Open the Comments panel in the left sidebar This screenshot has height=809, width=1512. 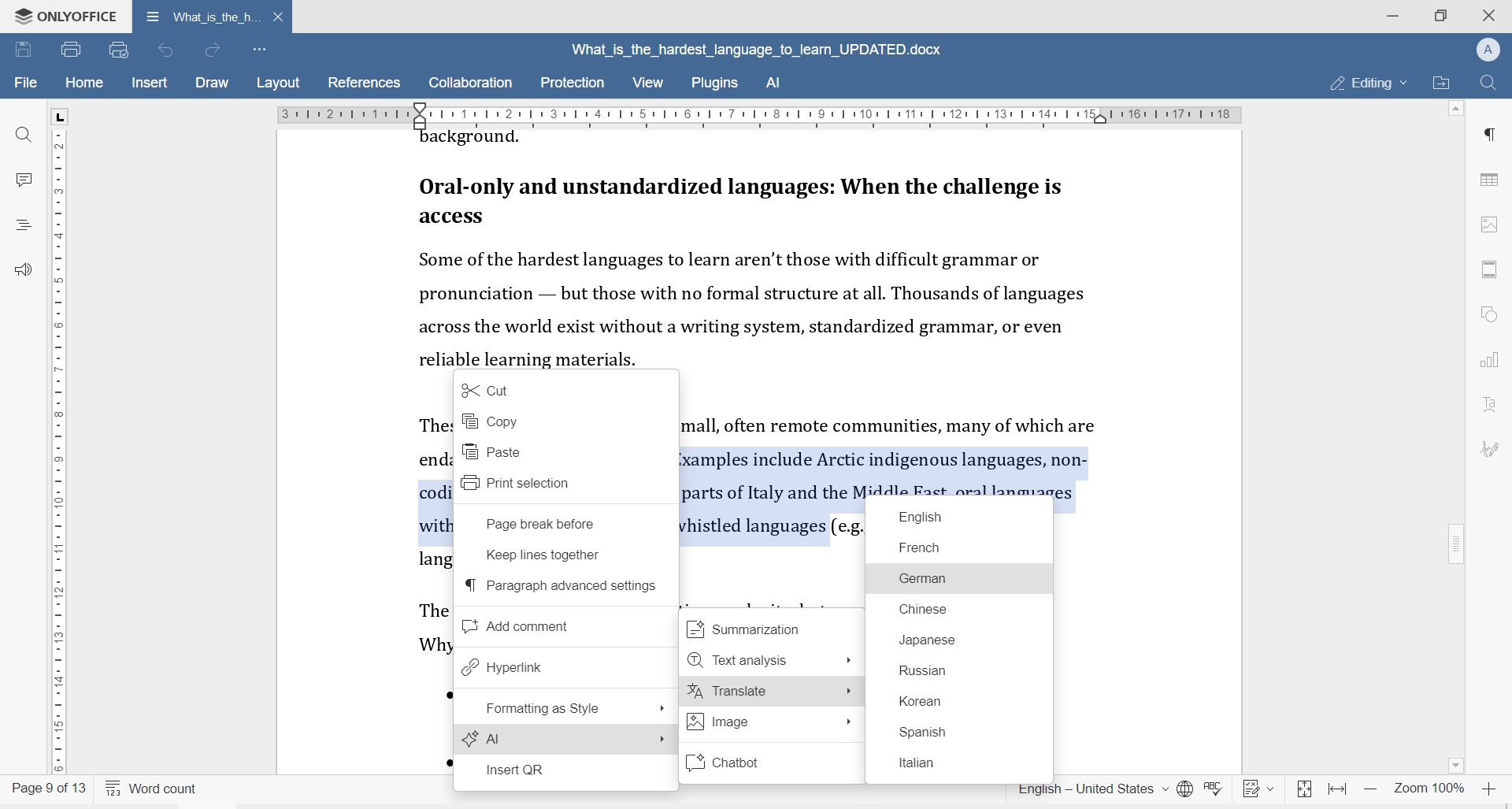click(x=24, y=180)
